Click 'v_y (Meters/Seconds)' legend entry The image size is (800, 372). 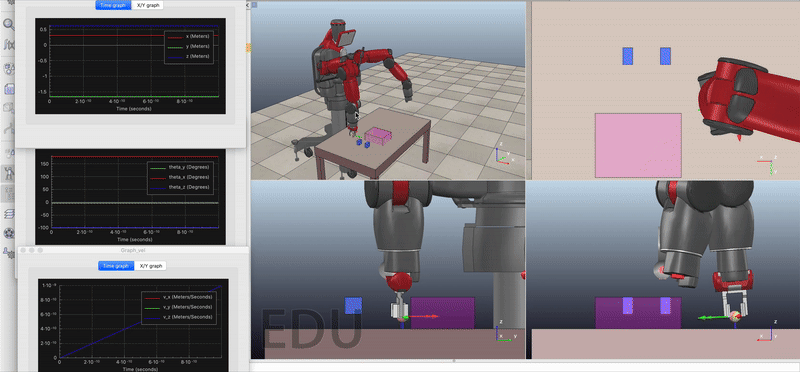coord(179,307)
